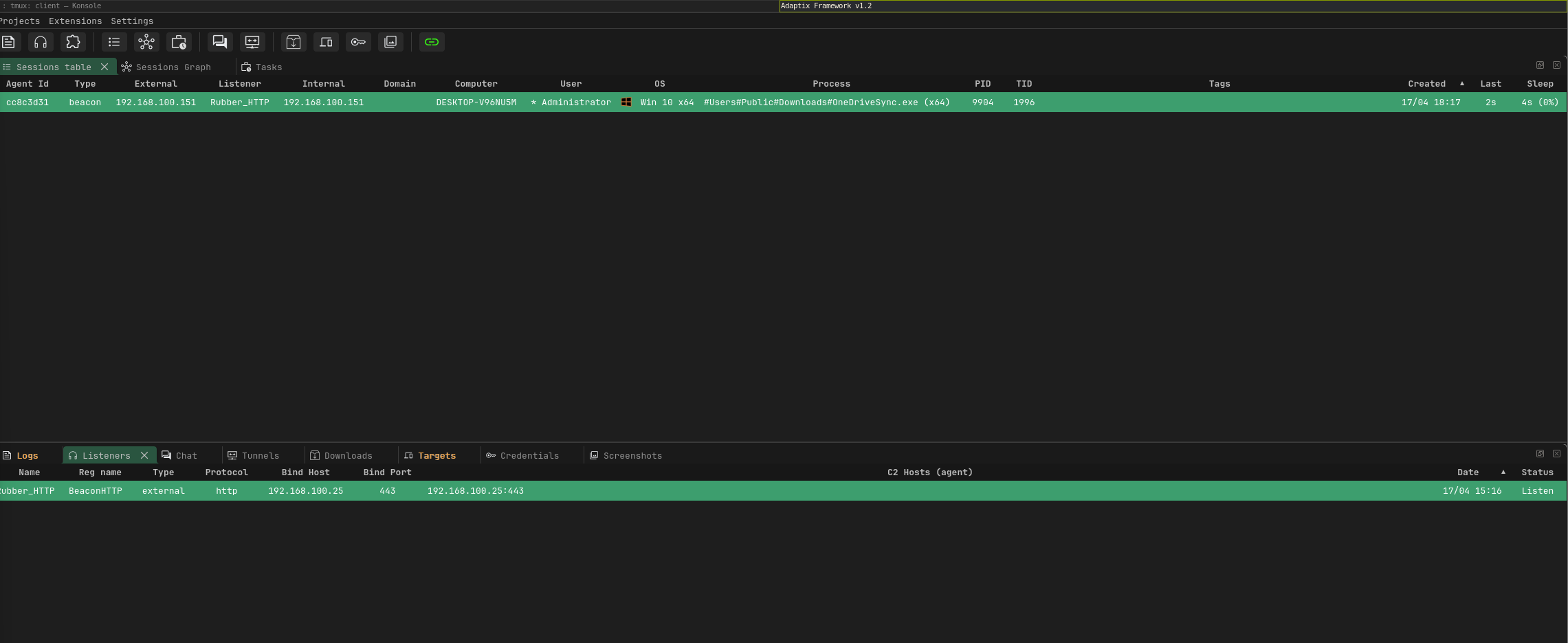Screen dimensions: 1568x643
Task: Sort listeners by Date column header
Action: pos(1468,472)
